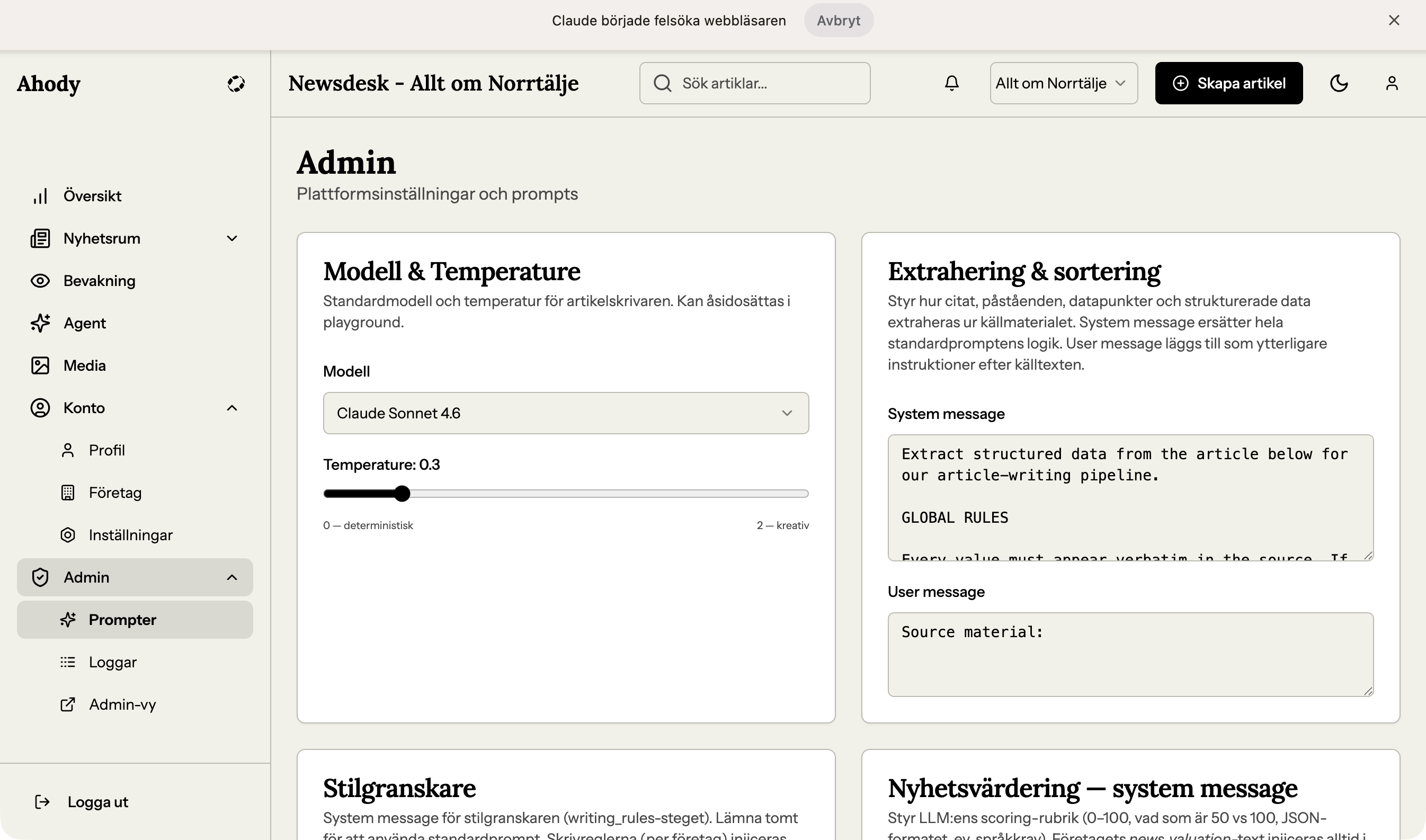
Task: Click the Media image icon
Action: click(40, 365)
